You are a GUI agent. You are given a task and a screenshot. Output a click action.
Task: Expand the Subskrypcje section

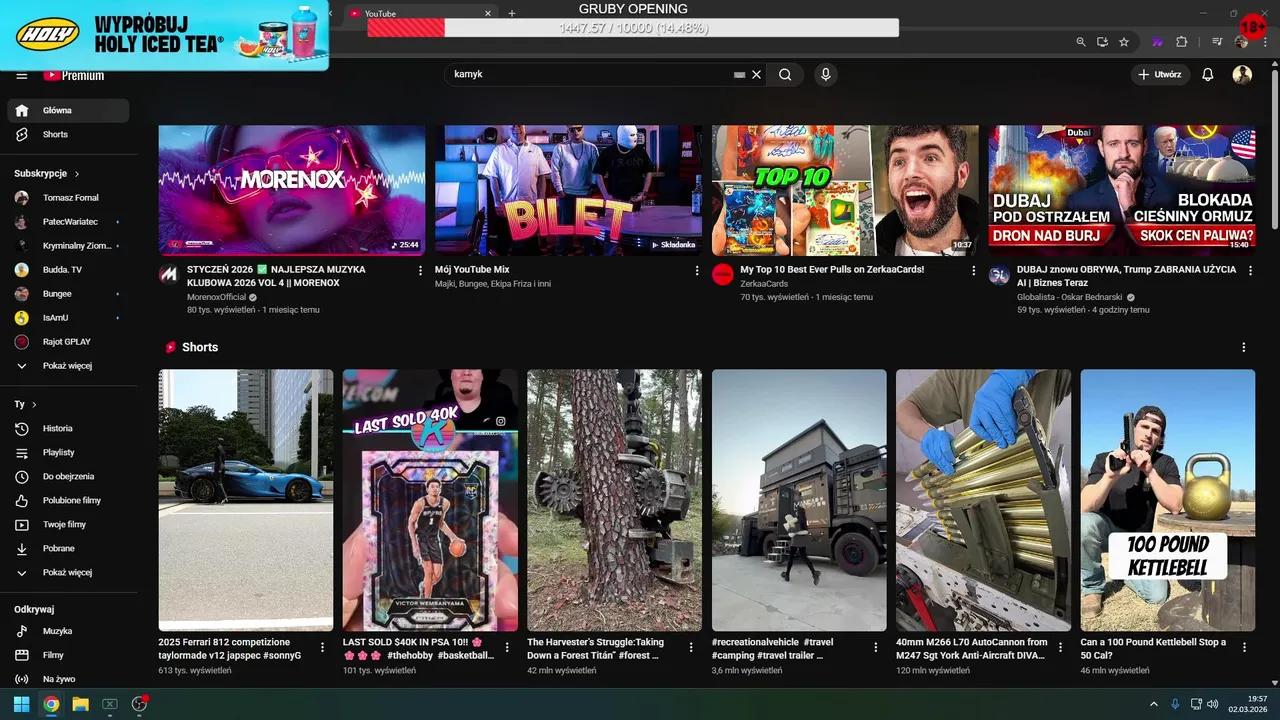(47, 173)
